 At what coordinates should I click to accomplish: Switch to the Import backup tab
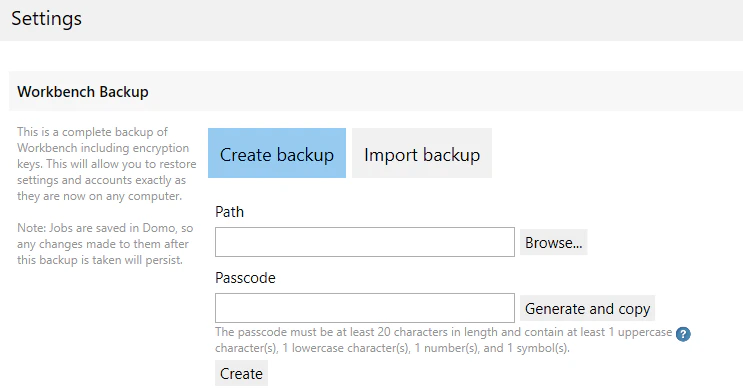[x=422, y=153]
